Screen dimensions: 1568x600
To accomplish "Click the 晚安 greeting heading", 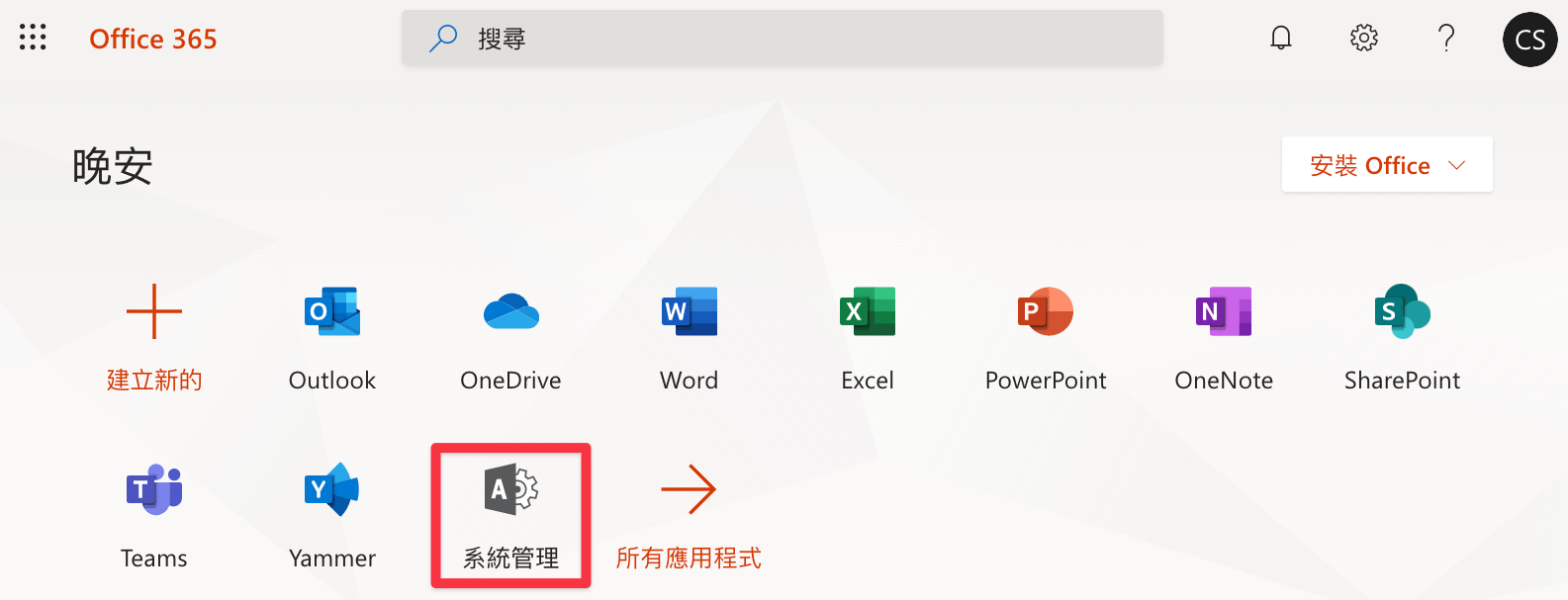I will (113, 166).
